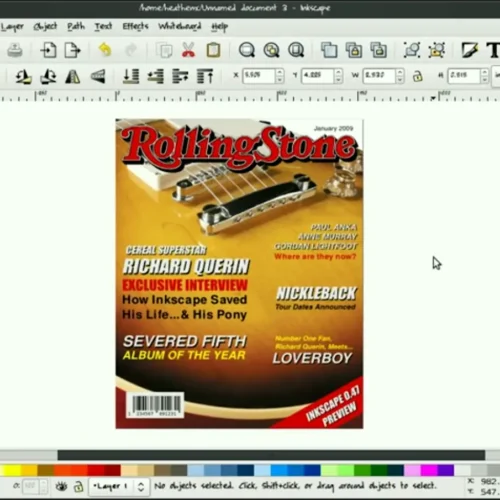Open the Path menu
Screen dimensions: 500x500
[x=76, y=27]
